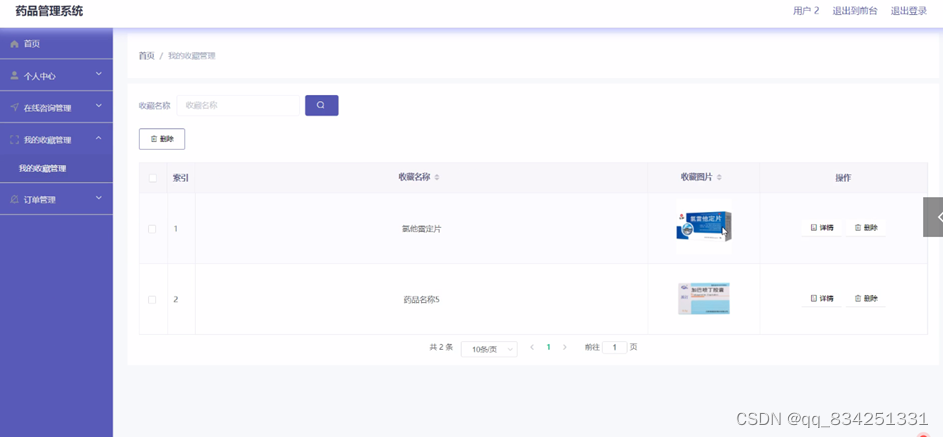The width and height of the screenshot is (943, 437).
Task: Click the 退出登录 link in header
Action: click(909, 11)
